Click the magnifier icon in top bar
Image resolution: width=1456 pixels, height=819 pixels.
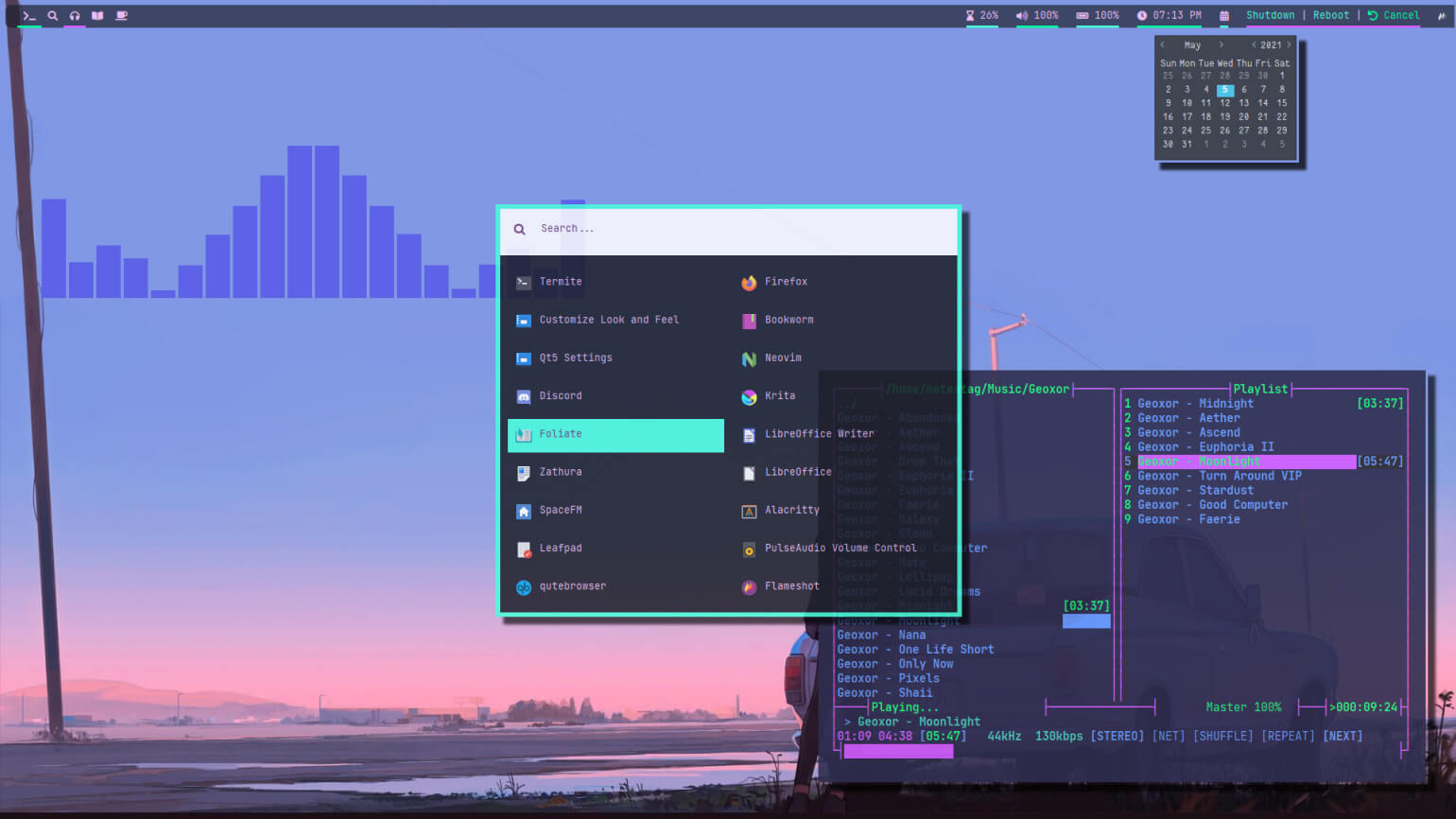(53, 15)
